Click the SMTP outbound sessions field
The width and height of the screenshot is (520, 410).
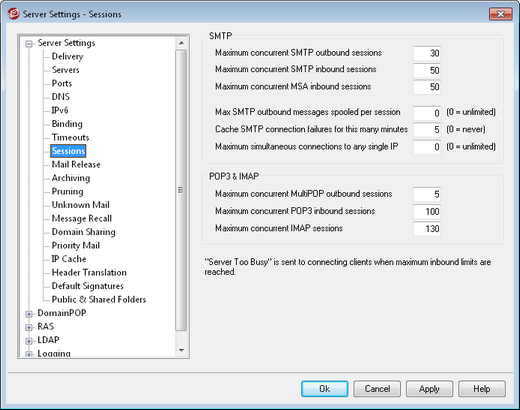coord(427,53)
